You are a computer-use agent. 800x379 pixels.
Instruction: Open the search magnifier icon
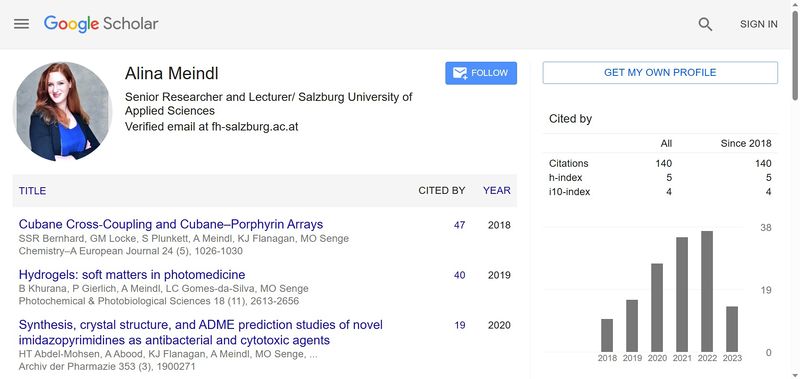pyautogui.click(x=705, y=24)
